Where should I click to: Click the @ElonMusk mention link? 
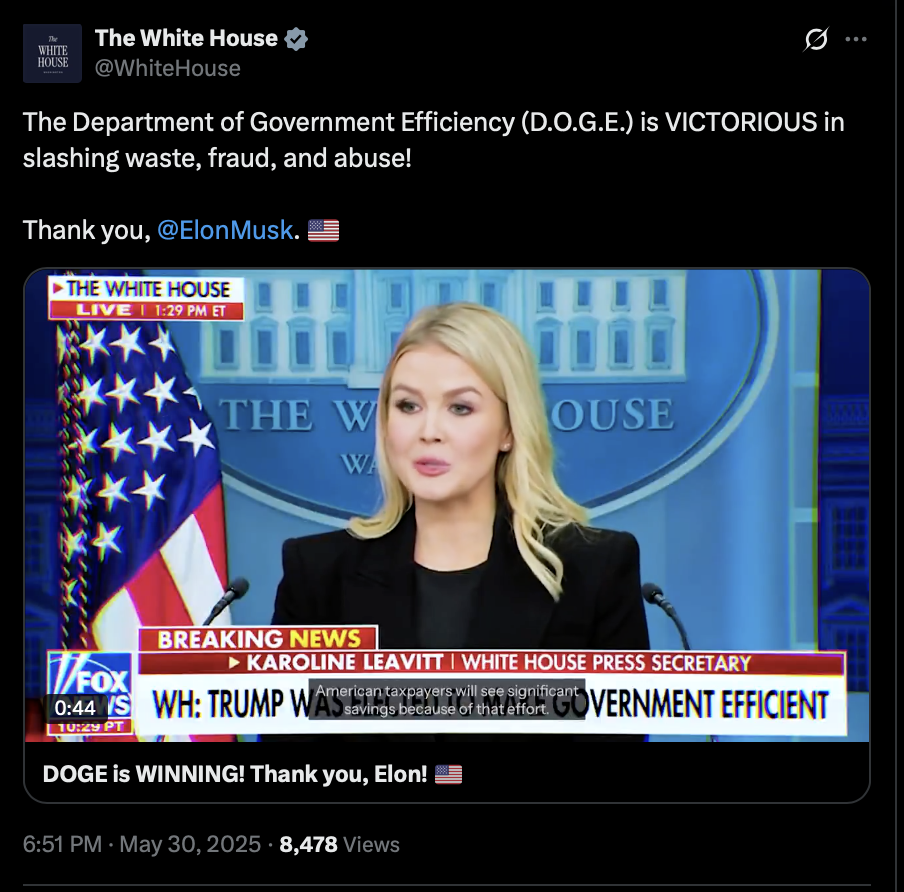pos(225,230)
